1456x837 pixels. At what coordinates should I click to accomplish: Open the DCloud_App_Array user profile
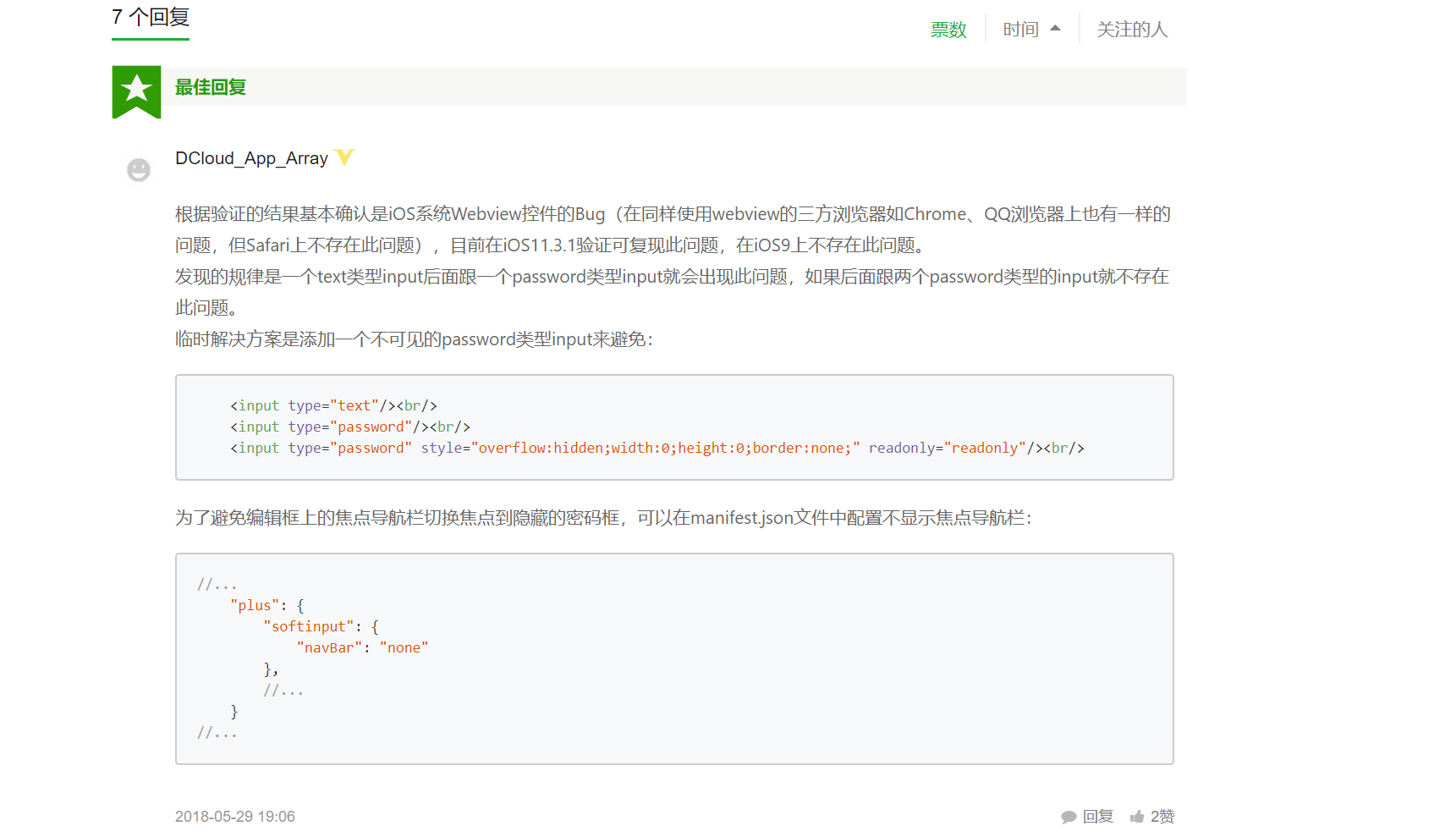tap(251, 158)
